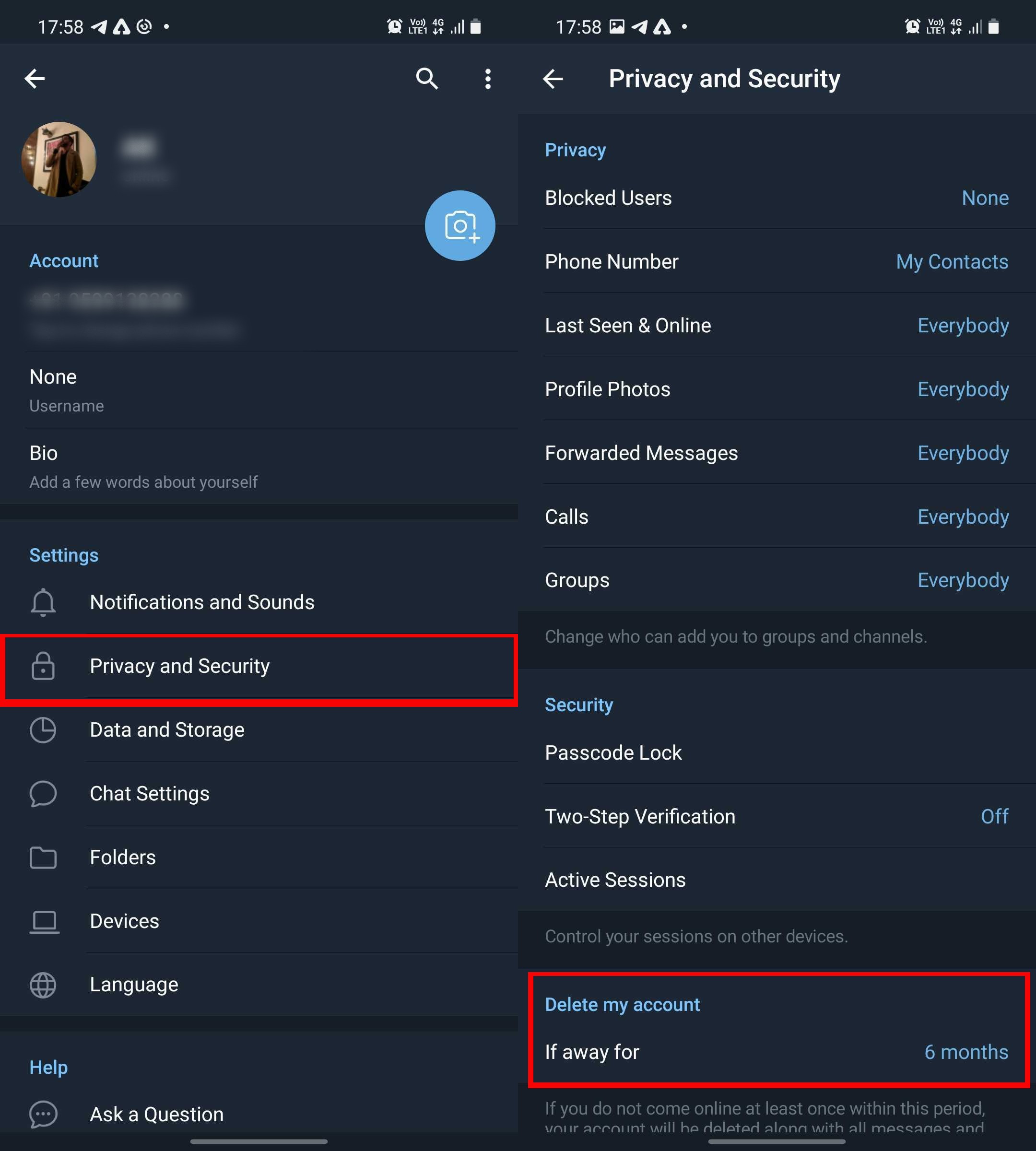
Task: Tap back arrow on settings screen
Action: (36, 78)
